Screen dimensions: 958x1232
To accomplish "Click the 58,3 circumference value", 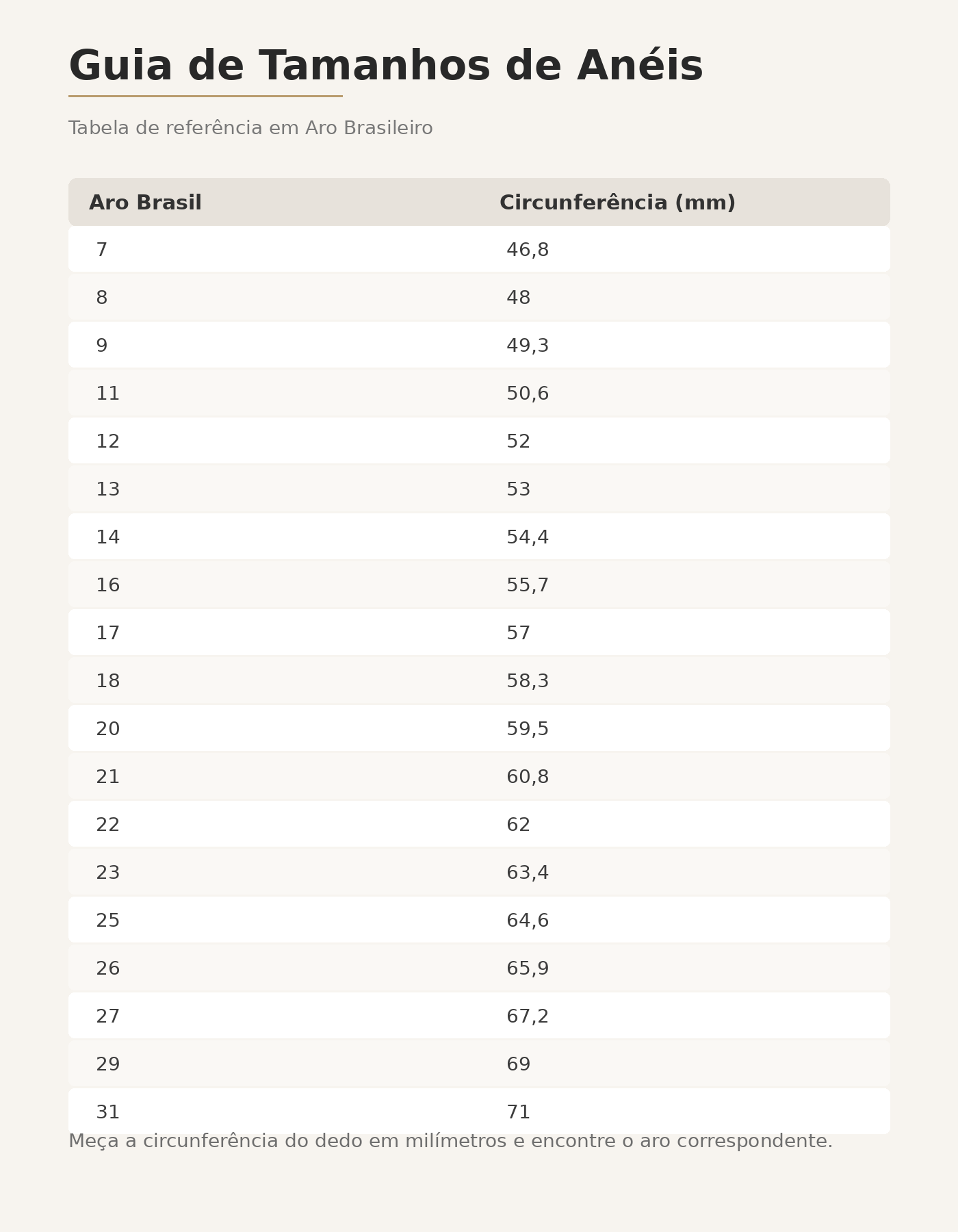I will pos(528,681).
